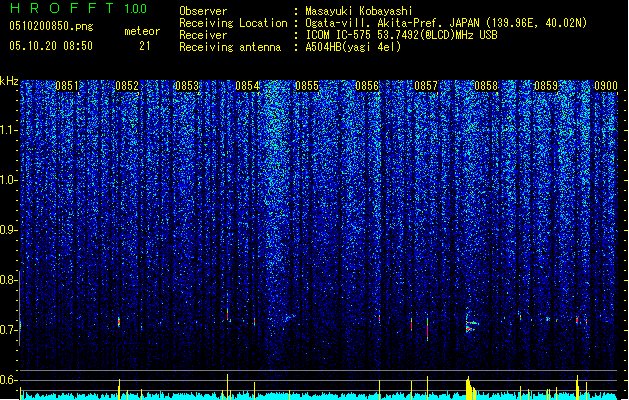
Task: Click time marker 0852
Action: click(127, 86)
